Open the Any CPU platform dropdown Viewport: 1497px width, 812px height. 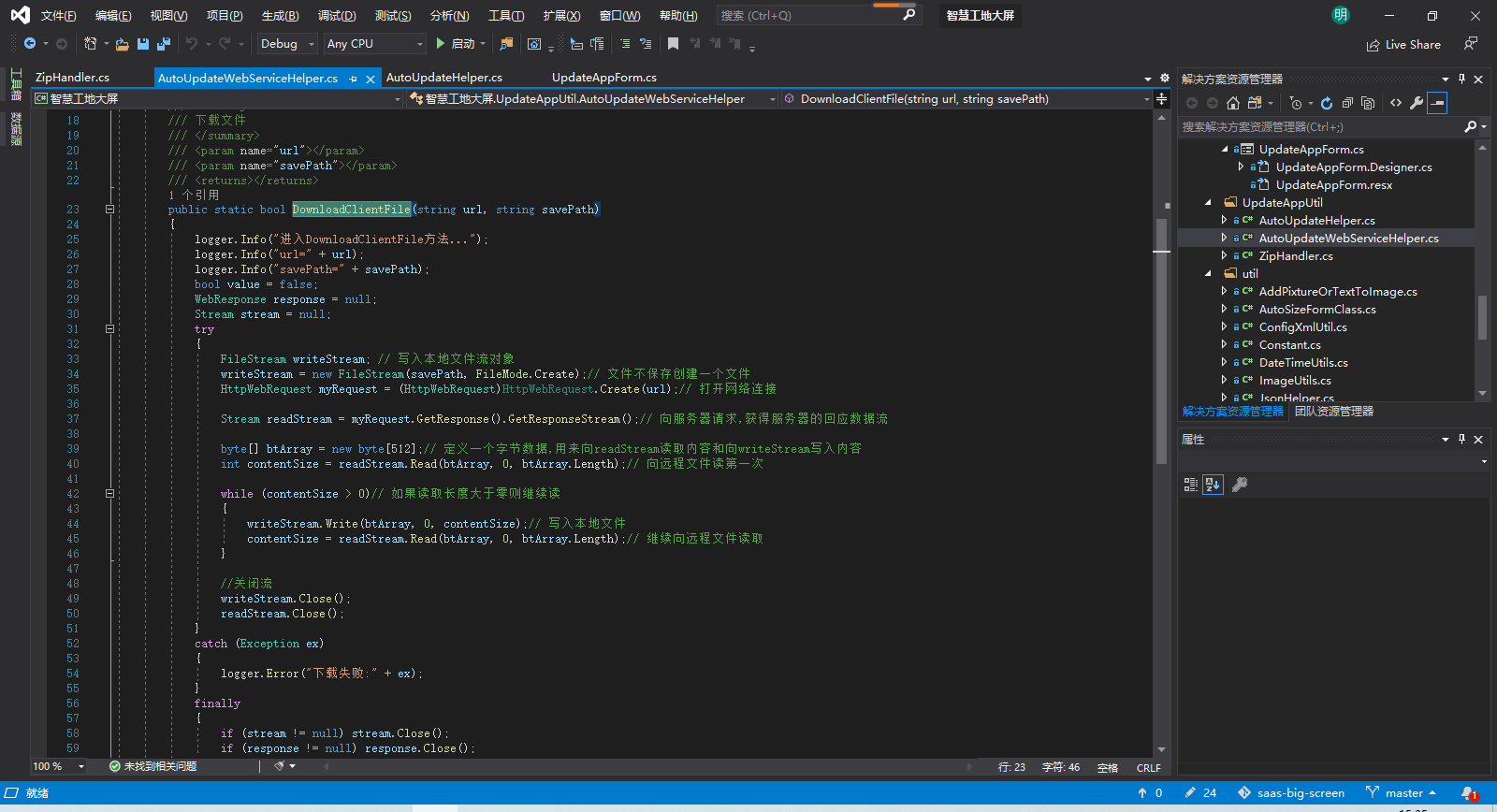click(x=374, y=44)
